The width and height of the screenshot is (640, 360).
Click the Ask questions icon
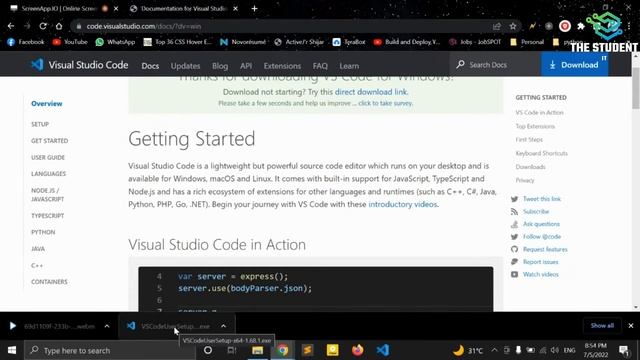pyautogui.click(x=514, y=224)
